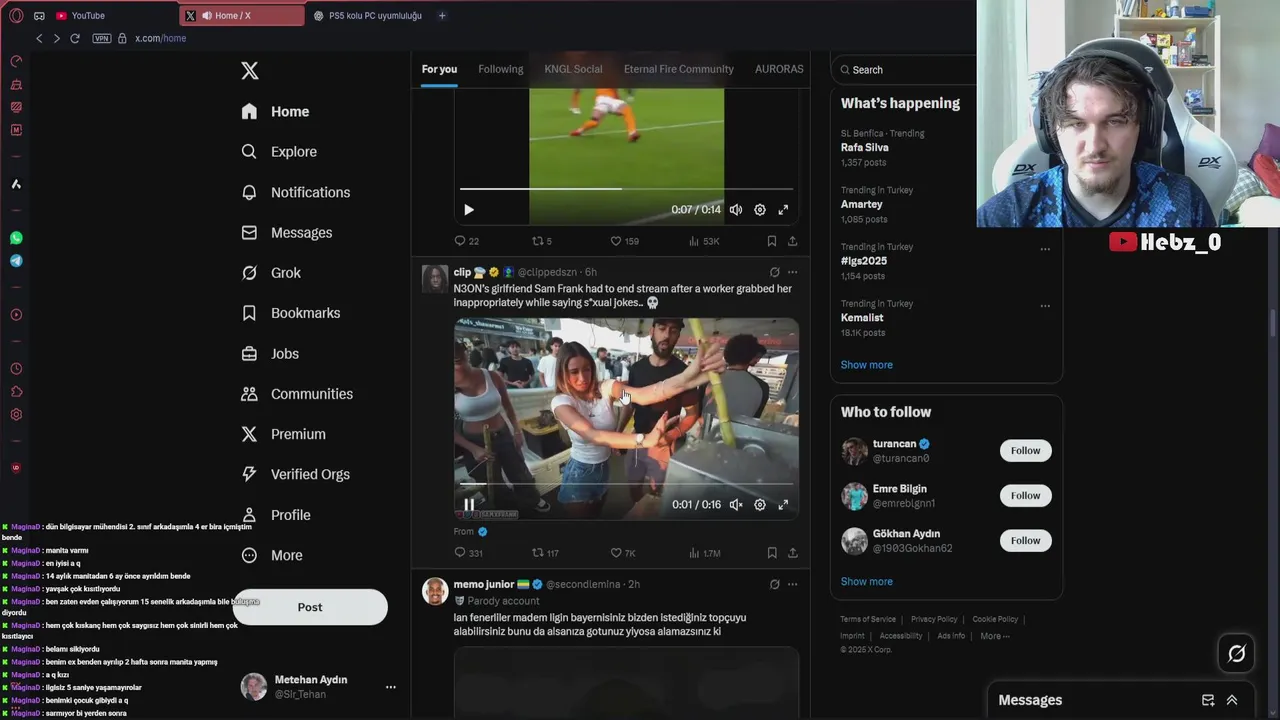Open Terms of Service link
The width and height of the screenshot is (1280, 720).
pos(868,620)
